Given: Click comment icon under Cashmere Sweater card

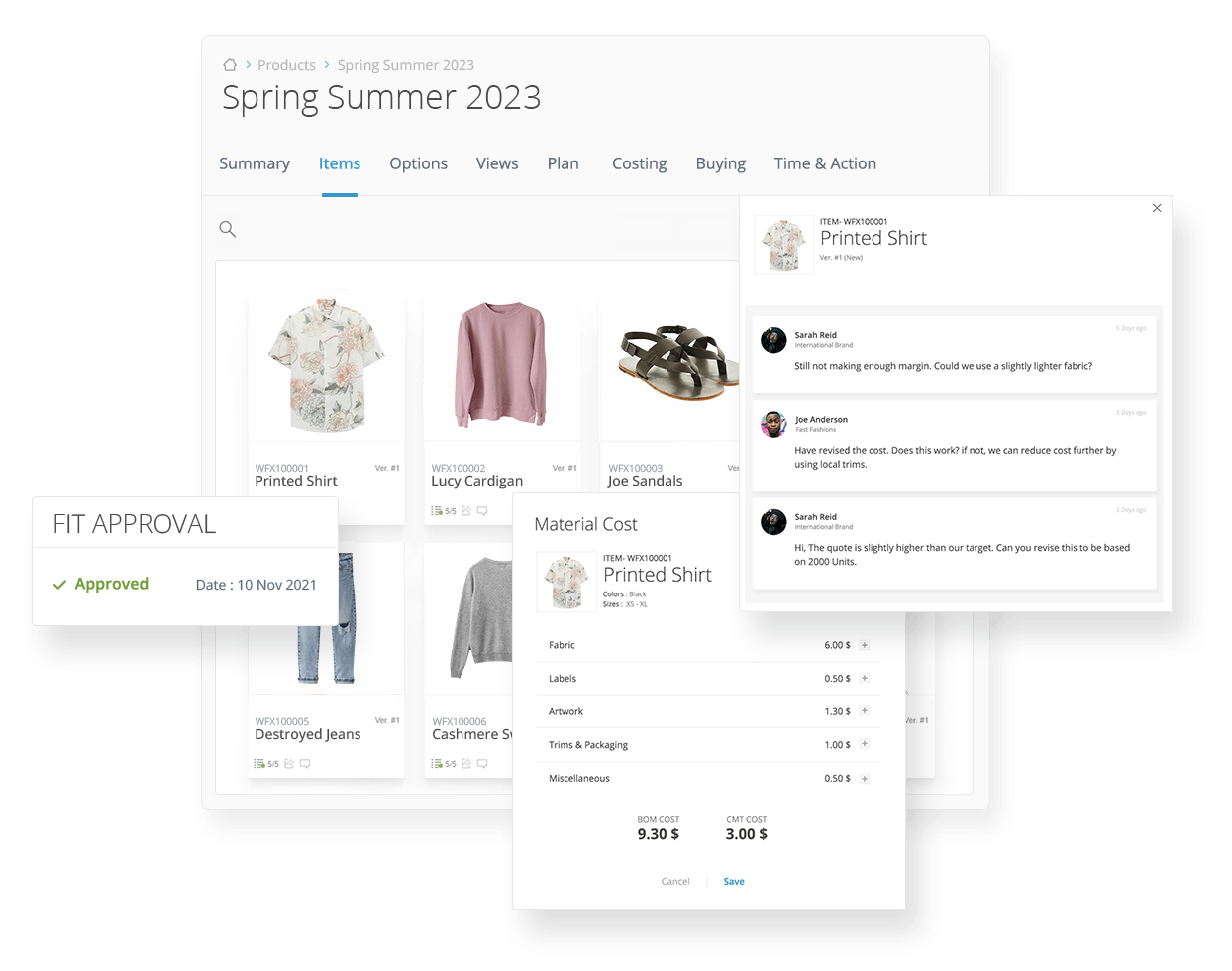Looking at the screenshot, I should (482, 764).
